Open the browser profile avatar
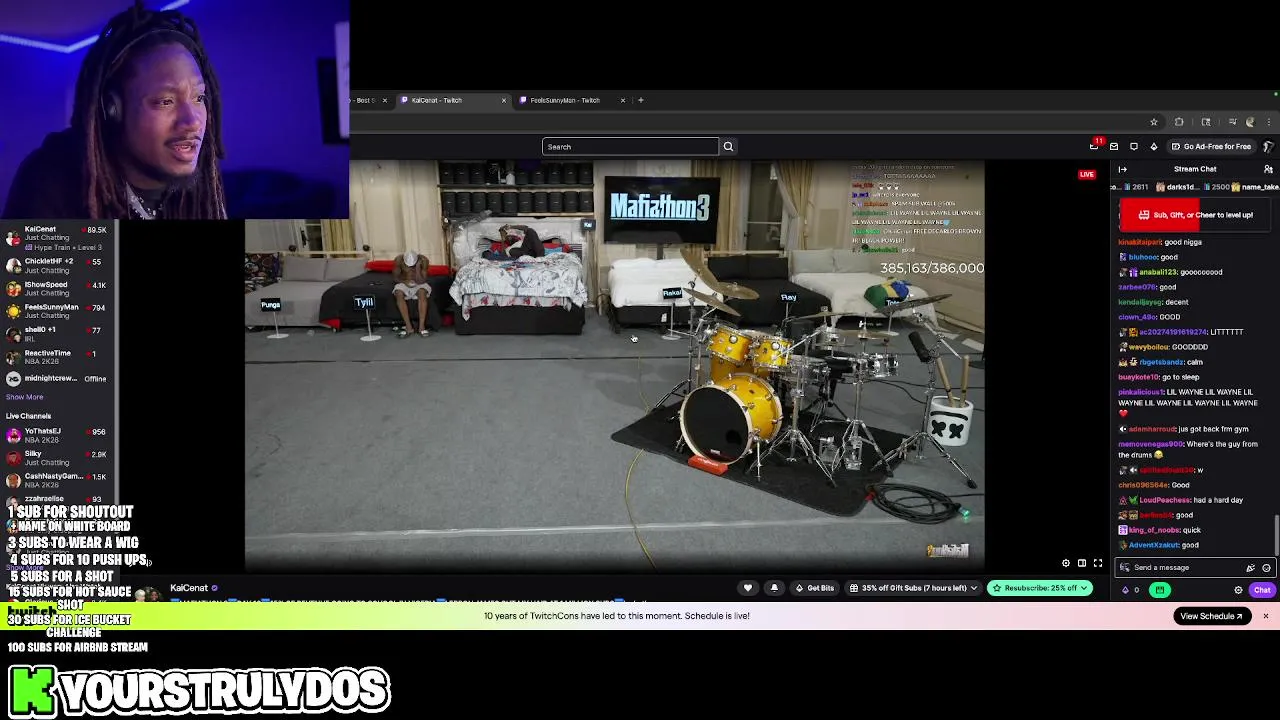This screenshot has height=720, width=1280. pyautogui.click(x=1249, y=122)
